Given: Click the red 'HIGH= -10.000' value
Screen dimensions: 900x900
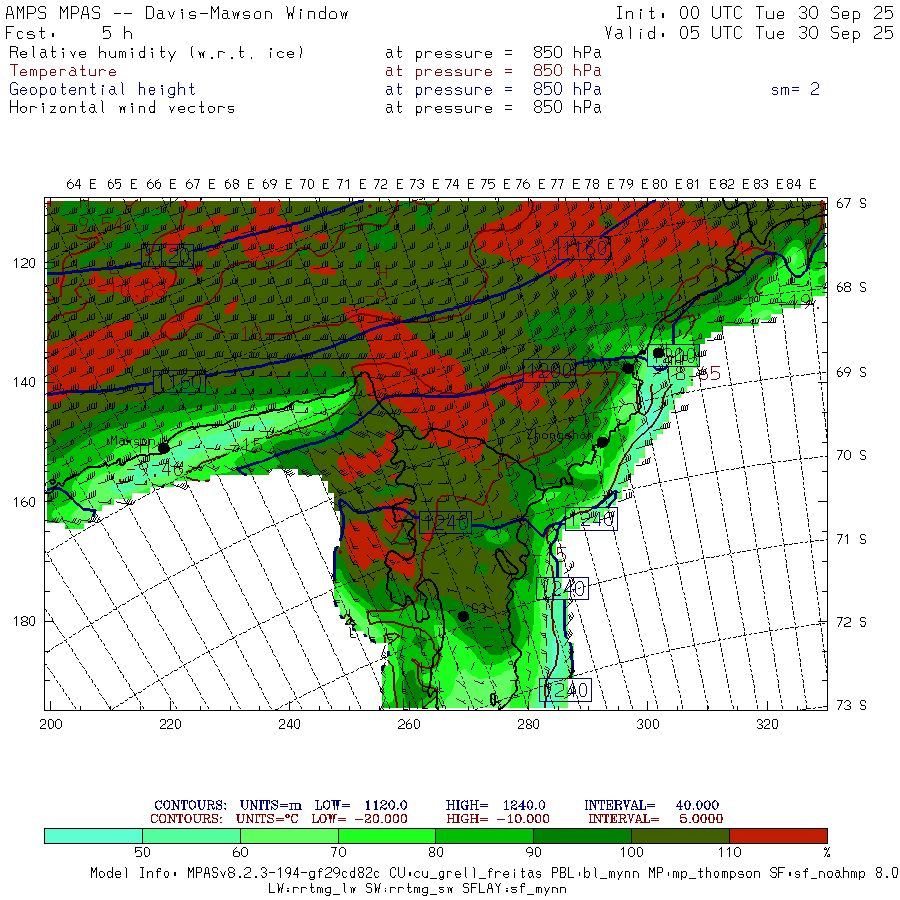Looking at the screenshot, I should click(498, 819).
